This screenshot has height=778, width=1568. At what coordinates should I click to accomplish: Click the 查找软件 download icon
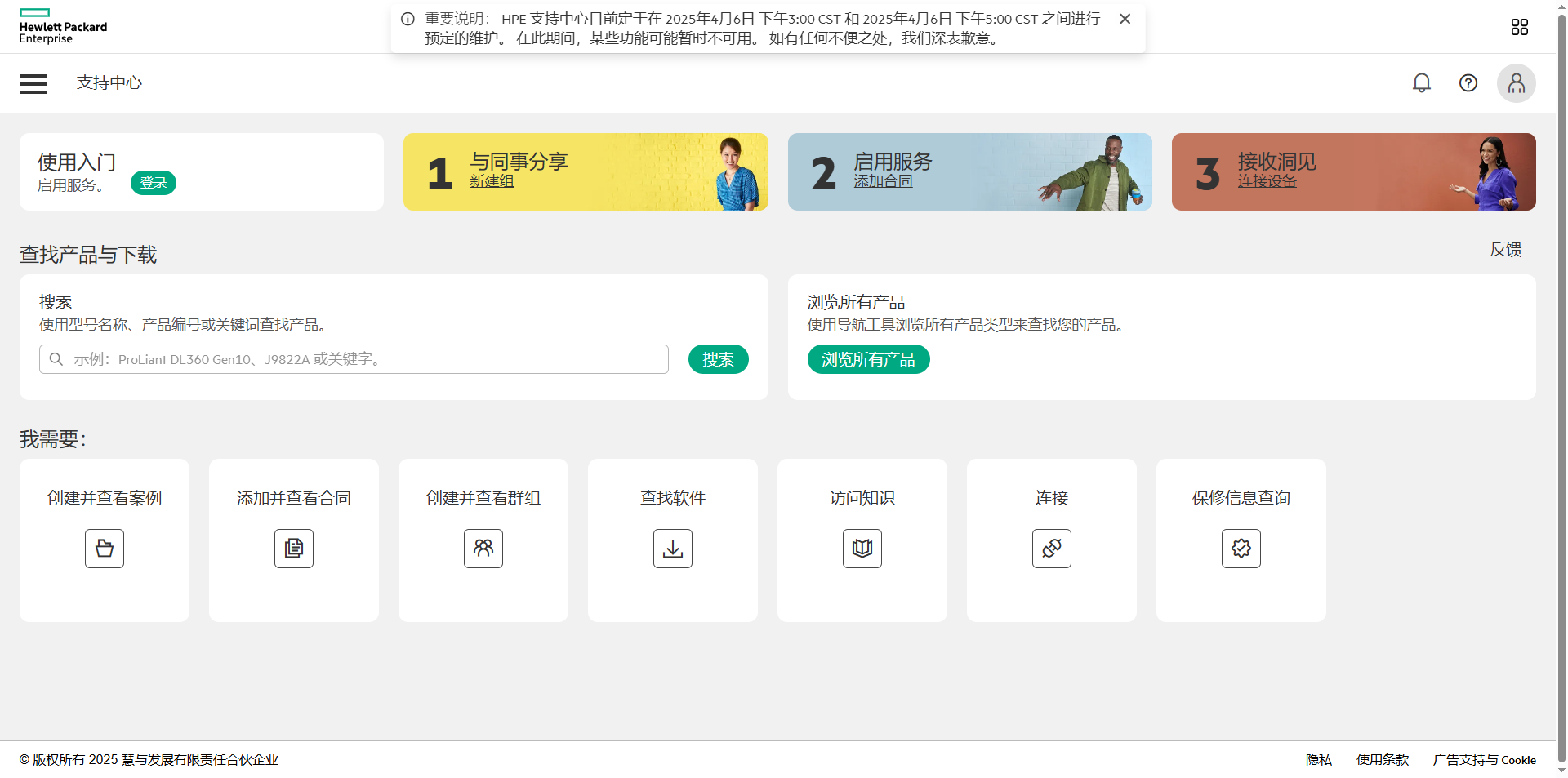[673, 549]
